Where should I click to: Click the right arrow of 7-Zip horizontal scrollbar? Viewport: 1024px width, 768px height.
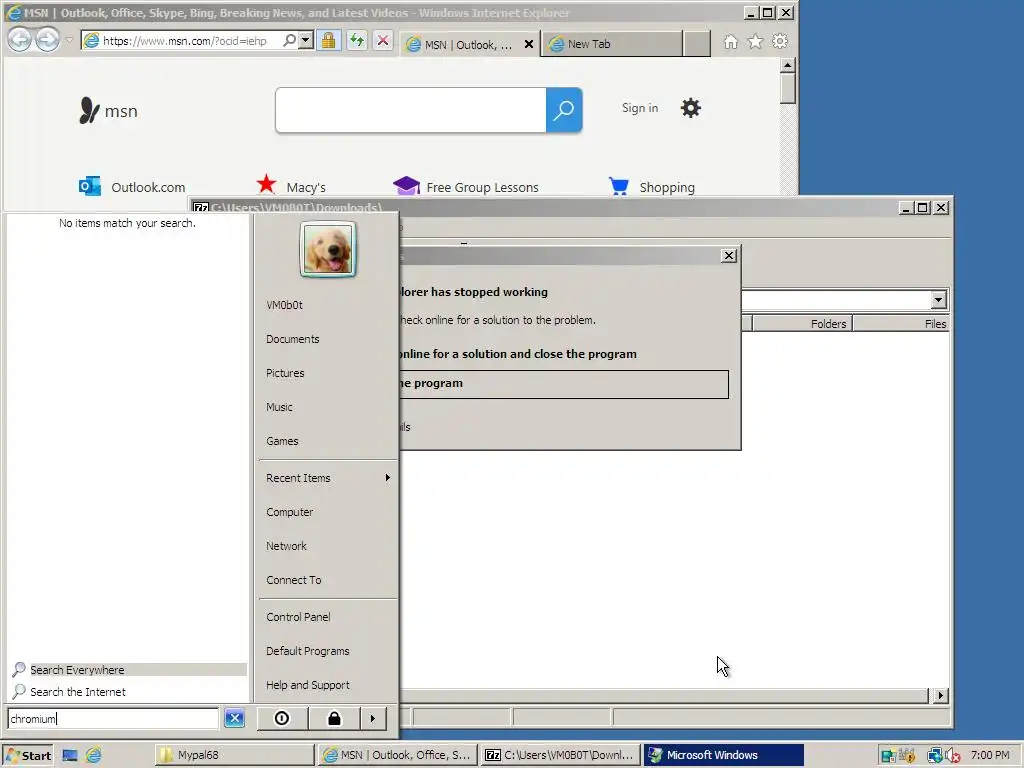tap(940, 696)
